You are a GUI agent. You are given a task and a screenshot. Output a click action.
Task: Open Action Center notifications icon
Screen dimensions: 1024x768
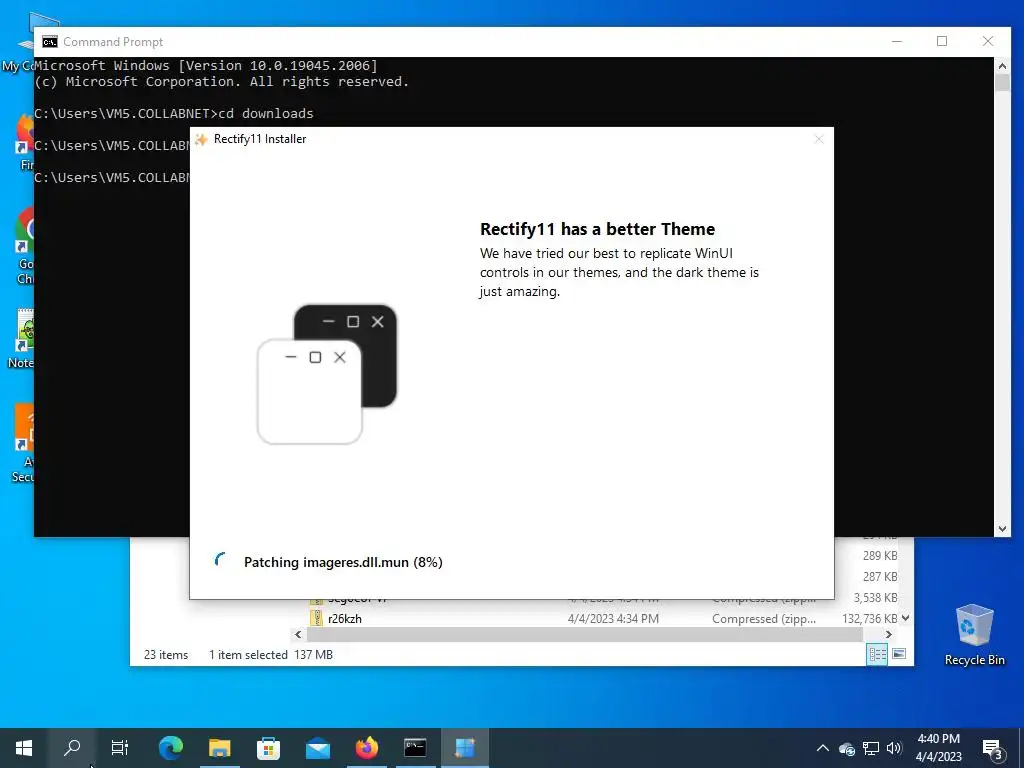coord(991,748)
